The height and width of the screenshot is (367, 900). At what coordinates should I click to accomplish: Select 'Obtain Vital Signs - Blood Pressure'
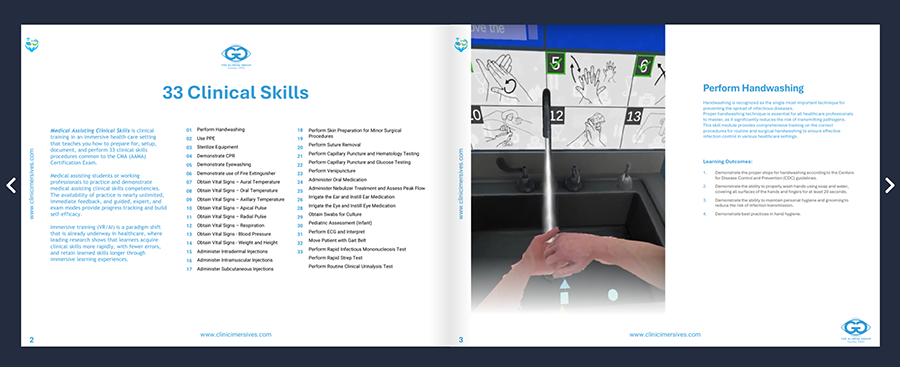tap(234, 234)
